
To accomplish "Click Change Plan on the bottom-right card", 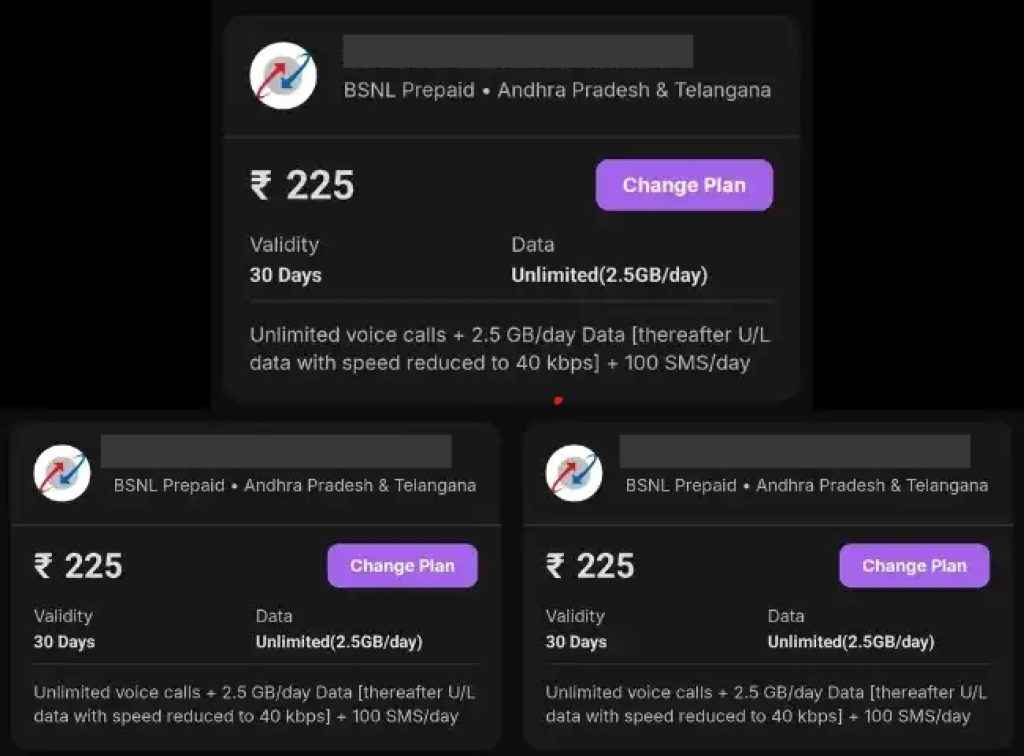I will (x=914, y=565).
